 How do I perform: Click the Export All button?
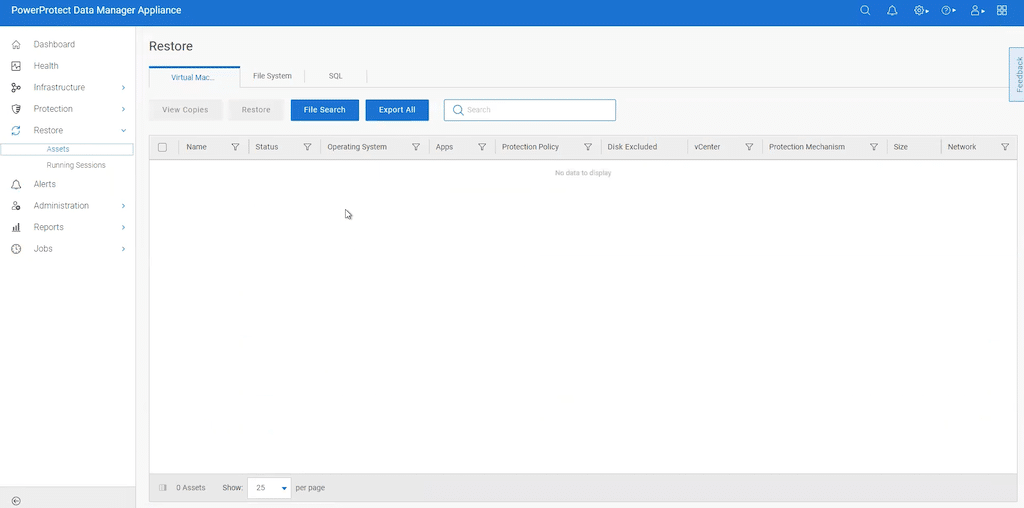(397, 110)
